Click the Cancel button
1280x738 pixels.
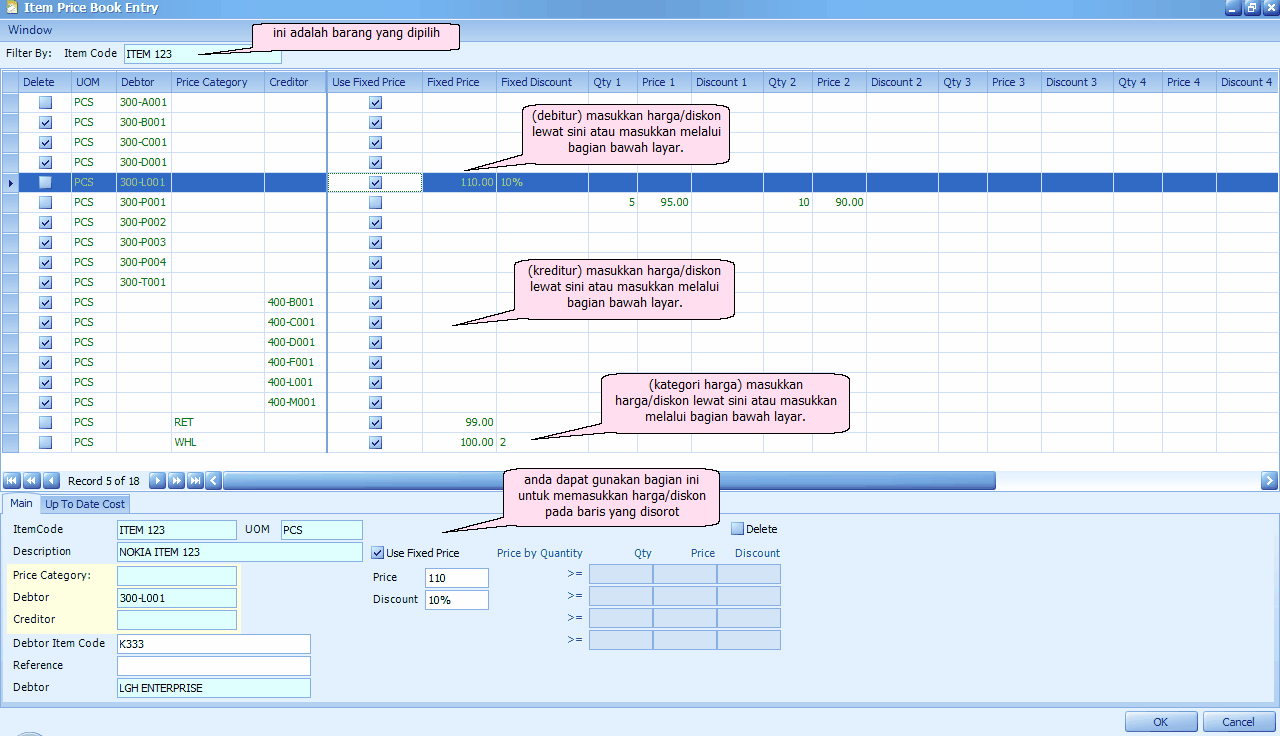click(1238, 722)
